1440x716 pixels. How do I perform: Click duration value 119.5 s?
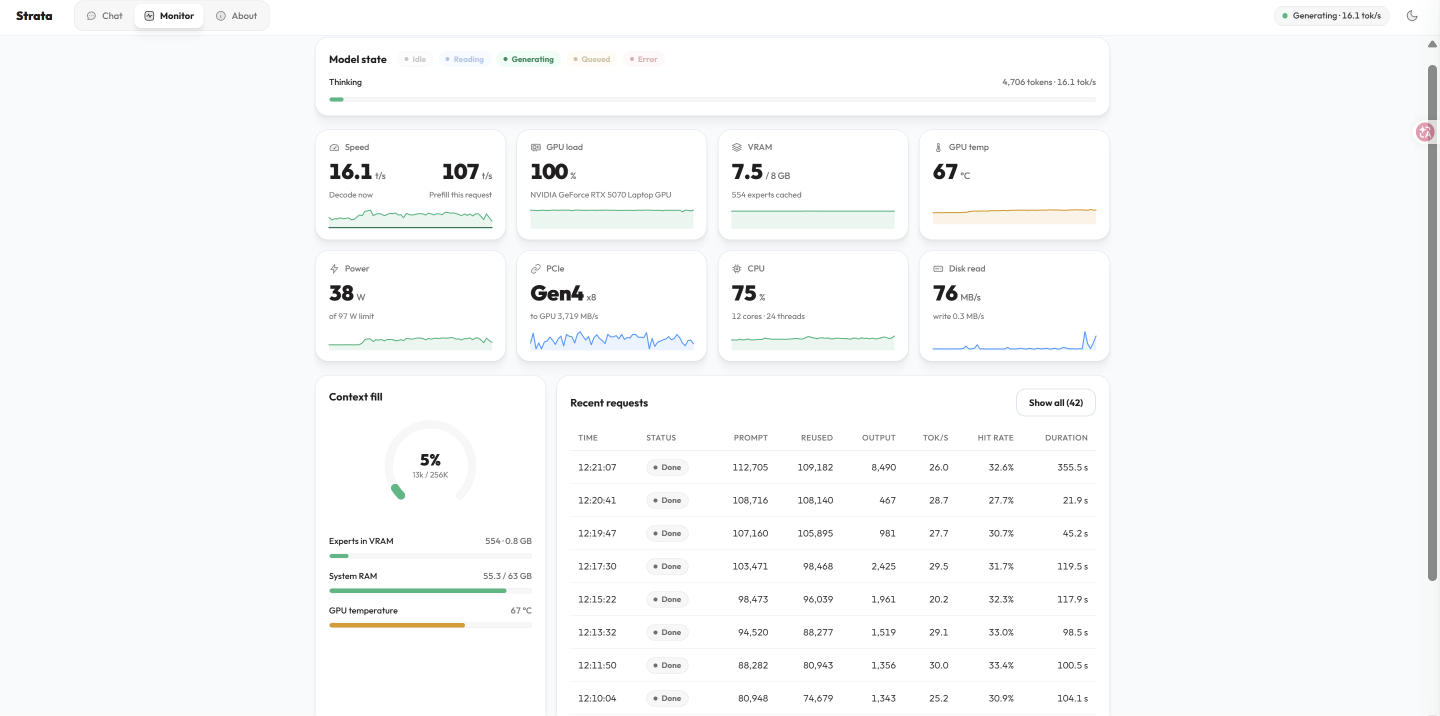[1072, 566]
